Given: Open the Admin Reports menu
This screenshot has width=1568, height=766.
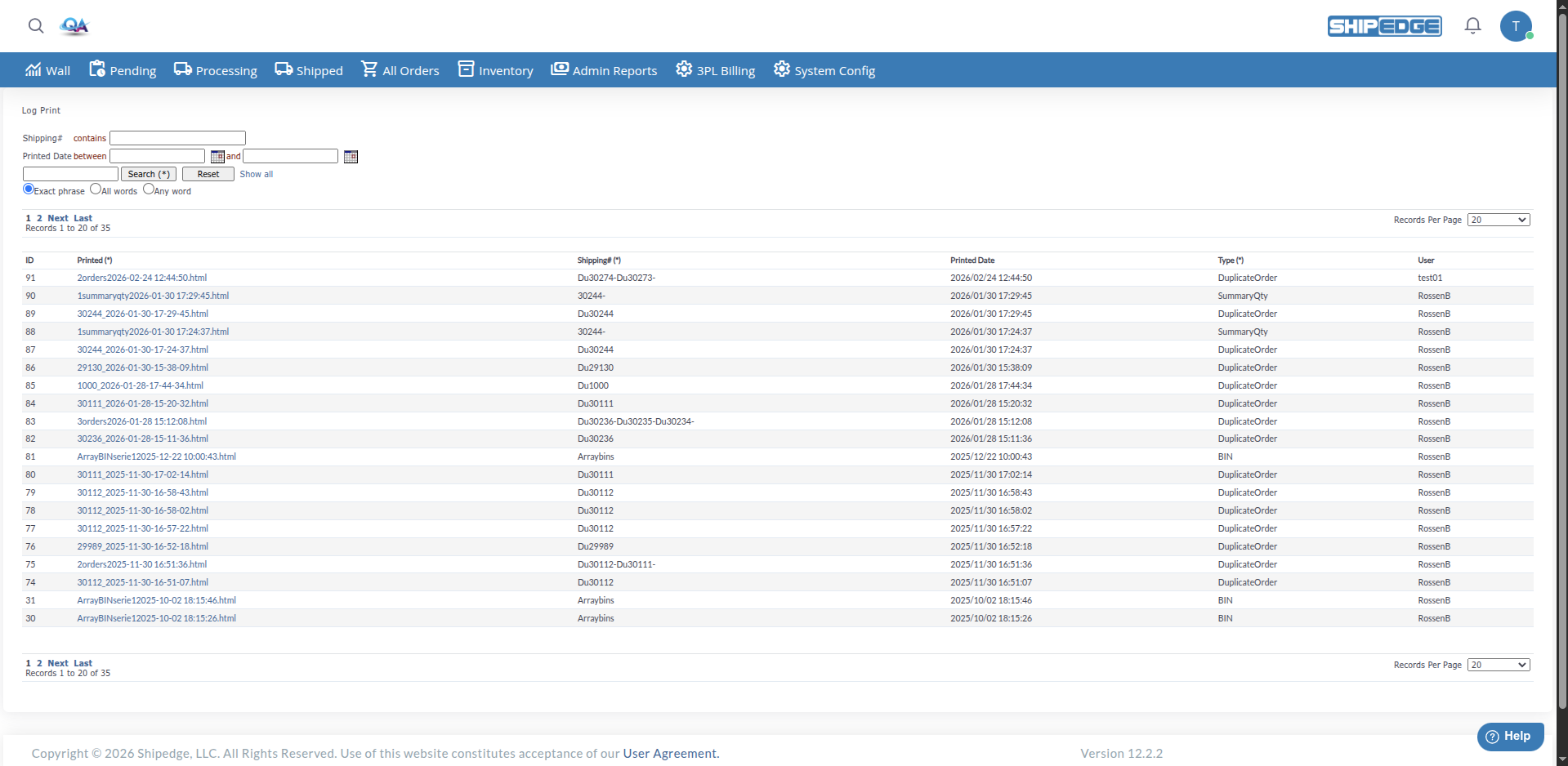Looking at the screenshot, I should [604, 70].
